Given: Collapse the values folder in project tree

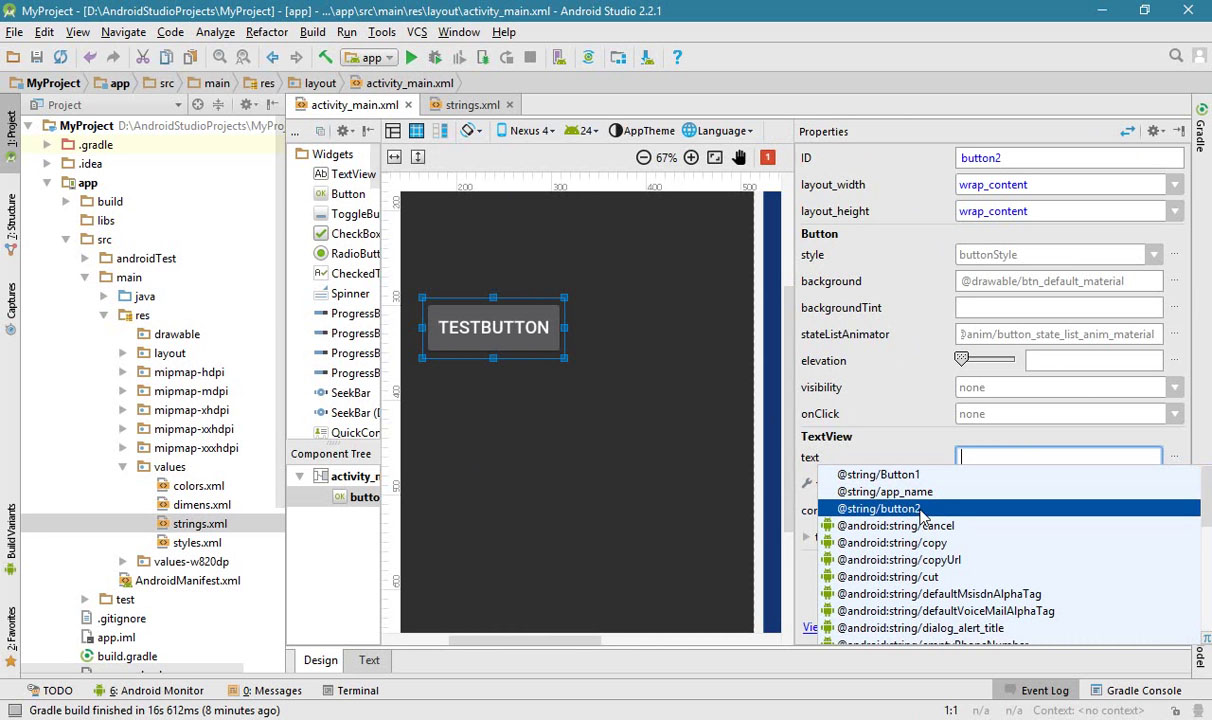Looking at the screenshot, I should pyautogui.click(x=123, y=467).
